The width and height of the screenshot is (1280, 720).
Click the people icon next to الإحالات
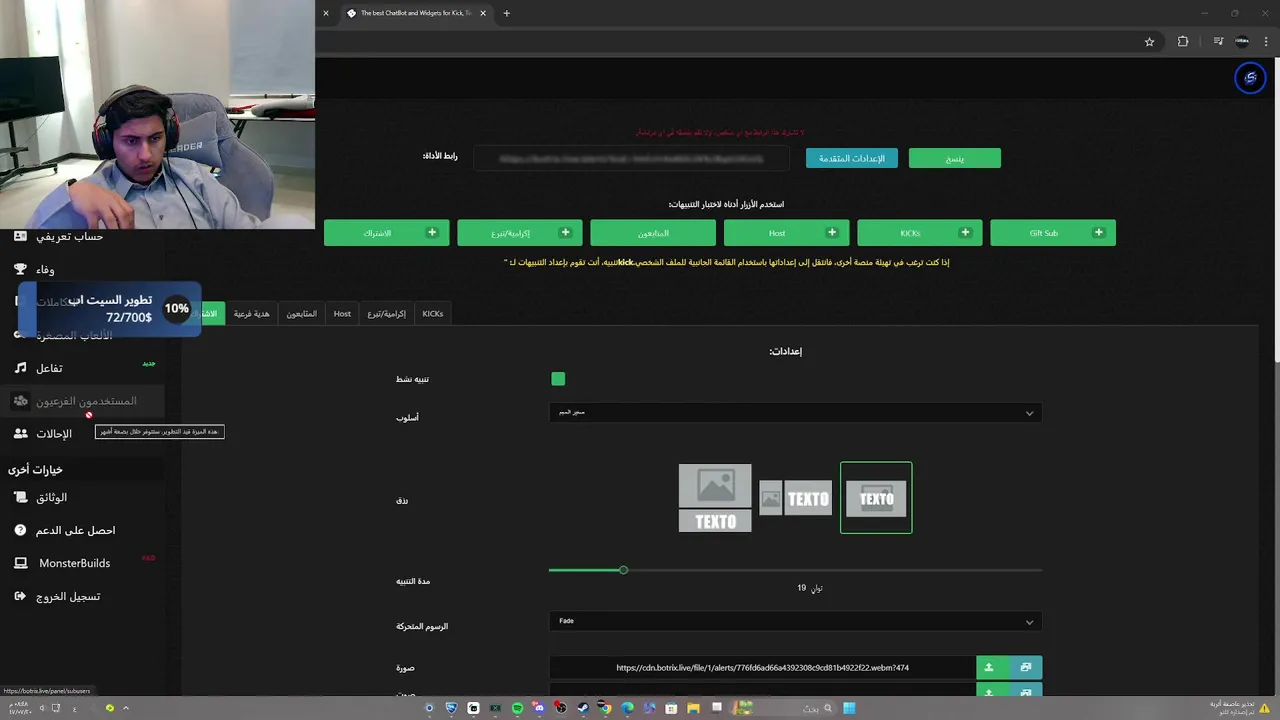coord(20,434)
